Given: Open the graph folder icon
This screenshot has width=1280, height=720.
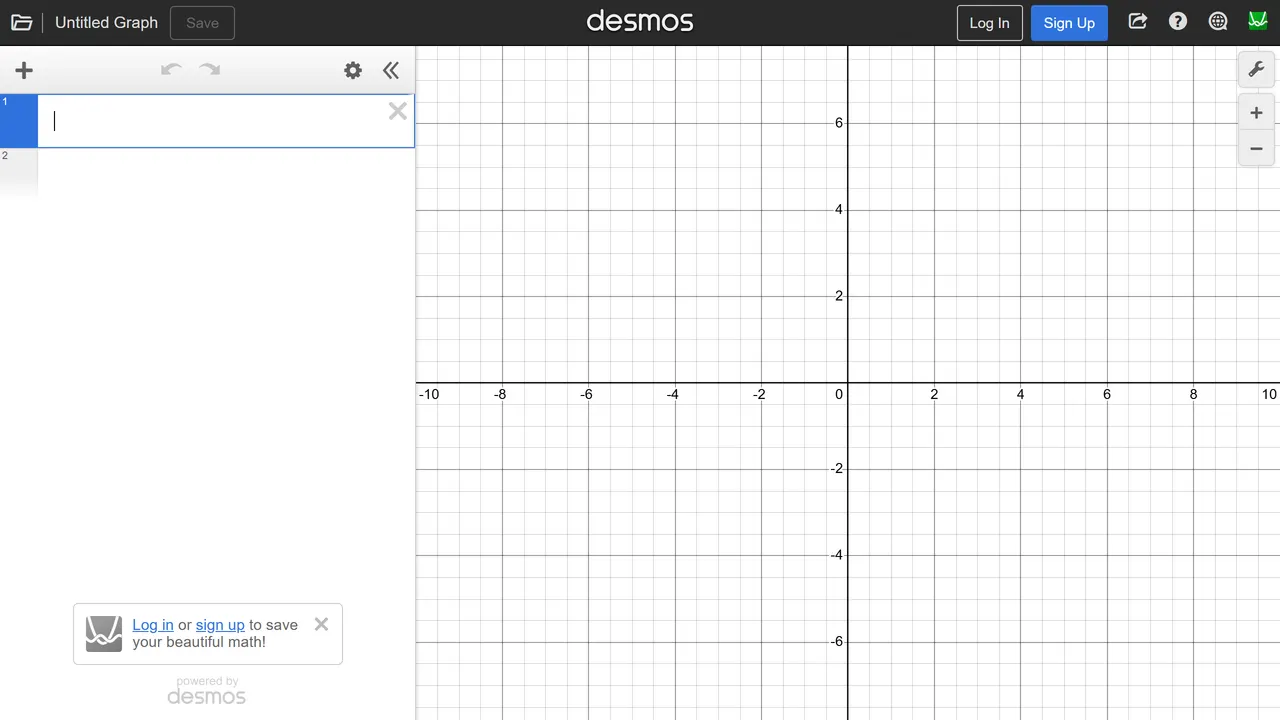Looking at the screenshot, I should [x=21, y=22].
